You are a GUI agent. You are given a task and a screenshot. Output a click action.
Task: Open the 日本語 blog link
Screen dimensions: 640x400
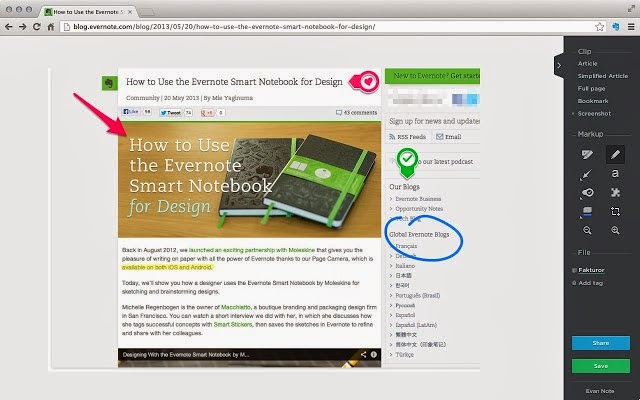pos(403,276)
